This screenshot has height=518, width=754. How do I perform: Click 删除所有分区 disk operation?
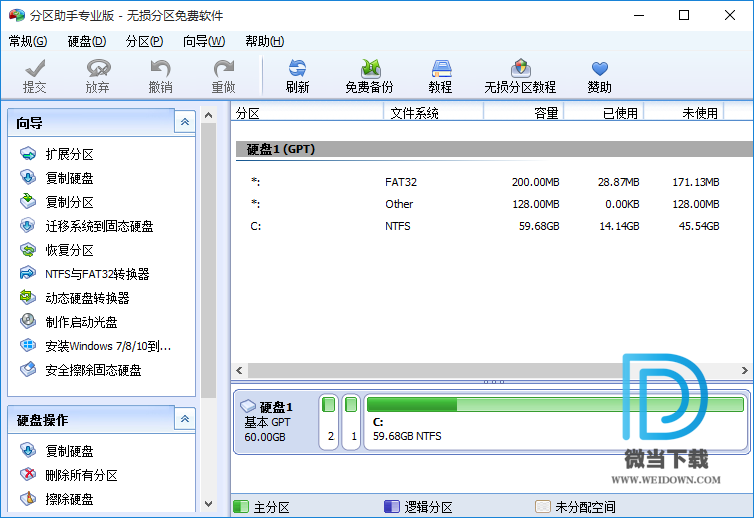[x=81, y=475]
